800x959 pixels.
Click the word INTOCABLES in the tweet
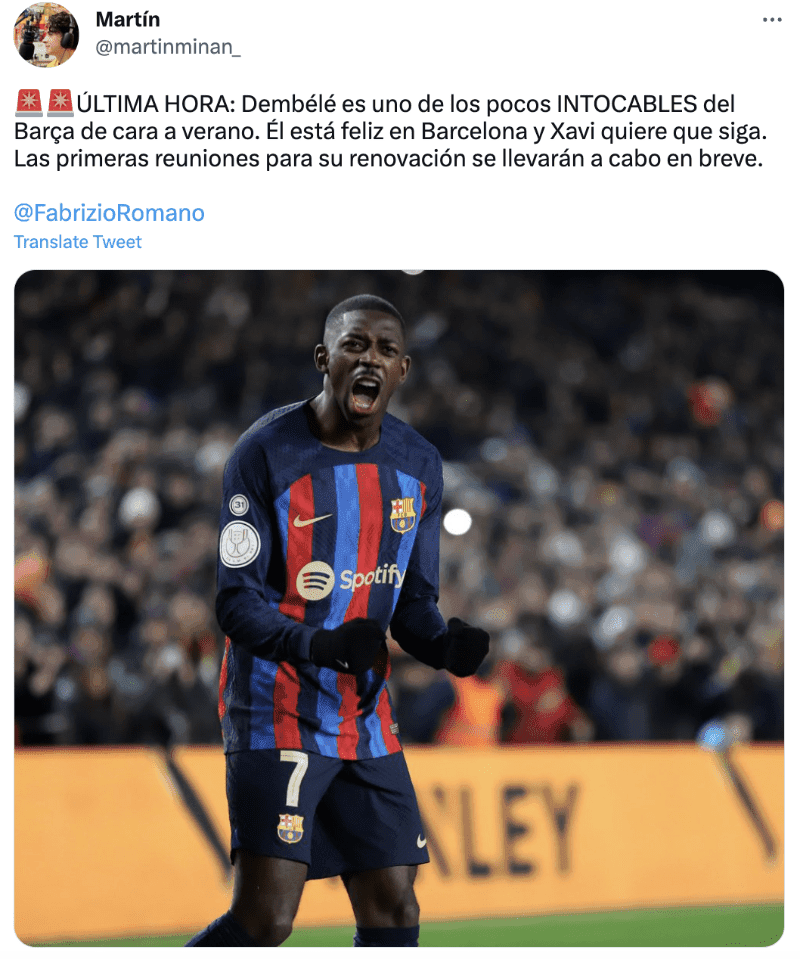tap(626, 104)
